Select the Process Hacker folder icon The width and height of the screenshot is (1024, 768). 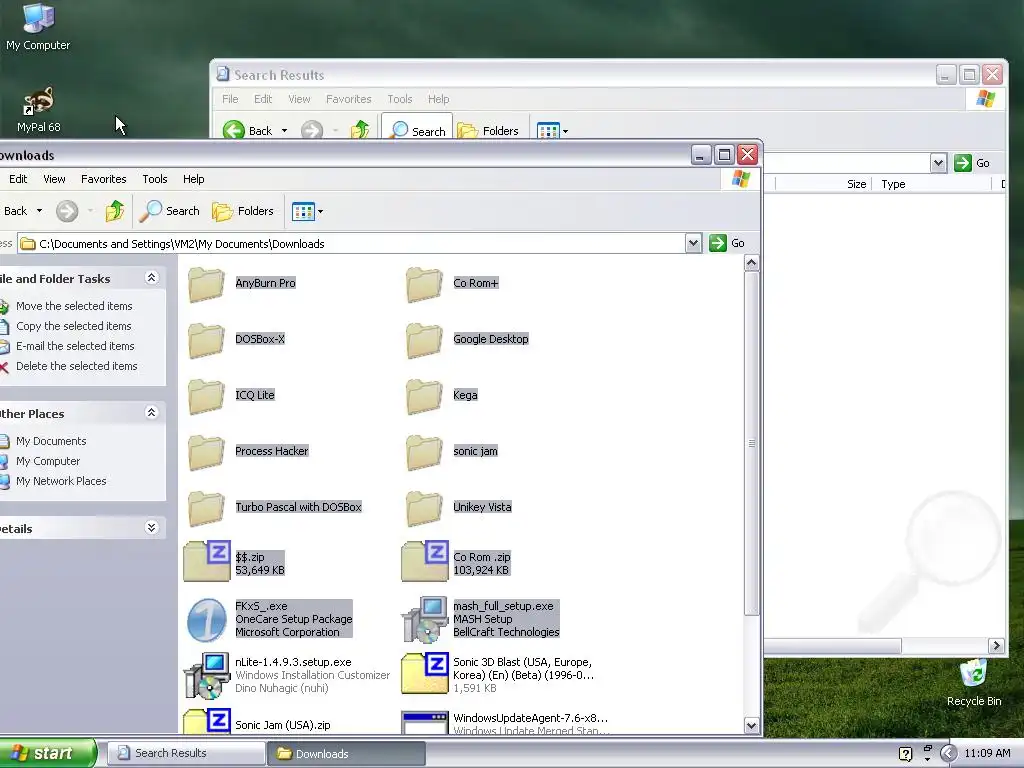click(206, 452)
